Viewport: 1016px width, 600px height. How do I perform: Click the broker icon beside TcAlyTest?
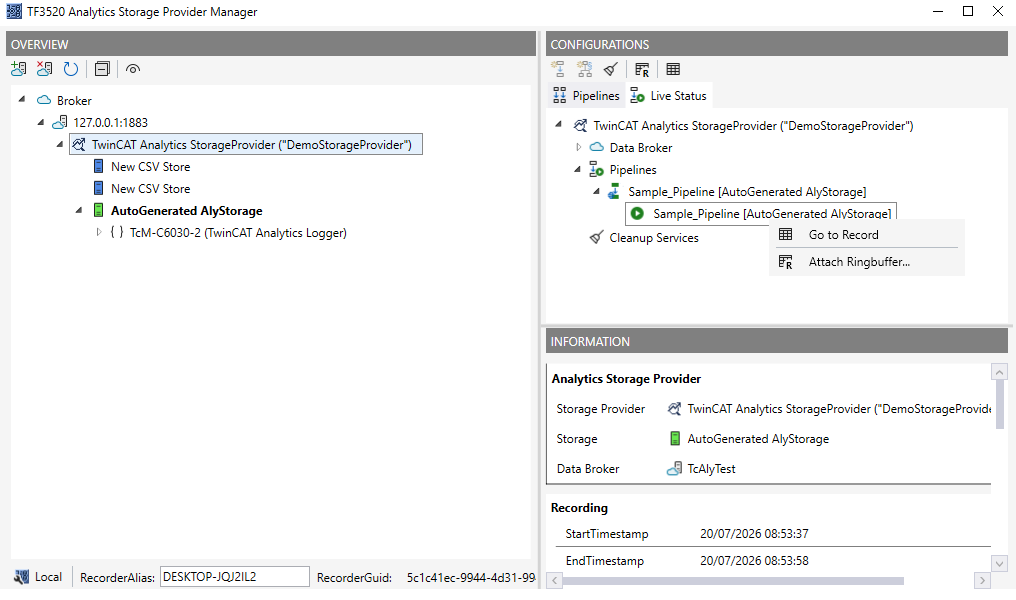[675, 468]
